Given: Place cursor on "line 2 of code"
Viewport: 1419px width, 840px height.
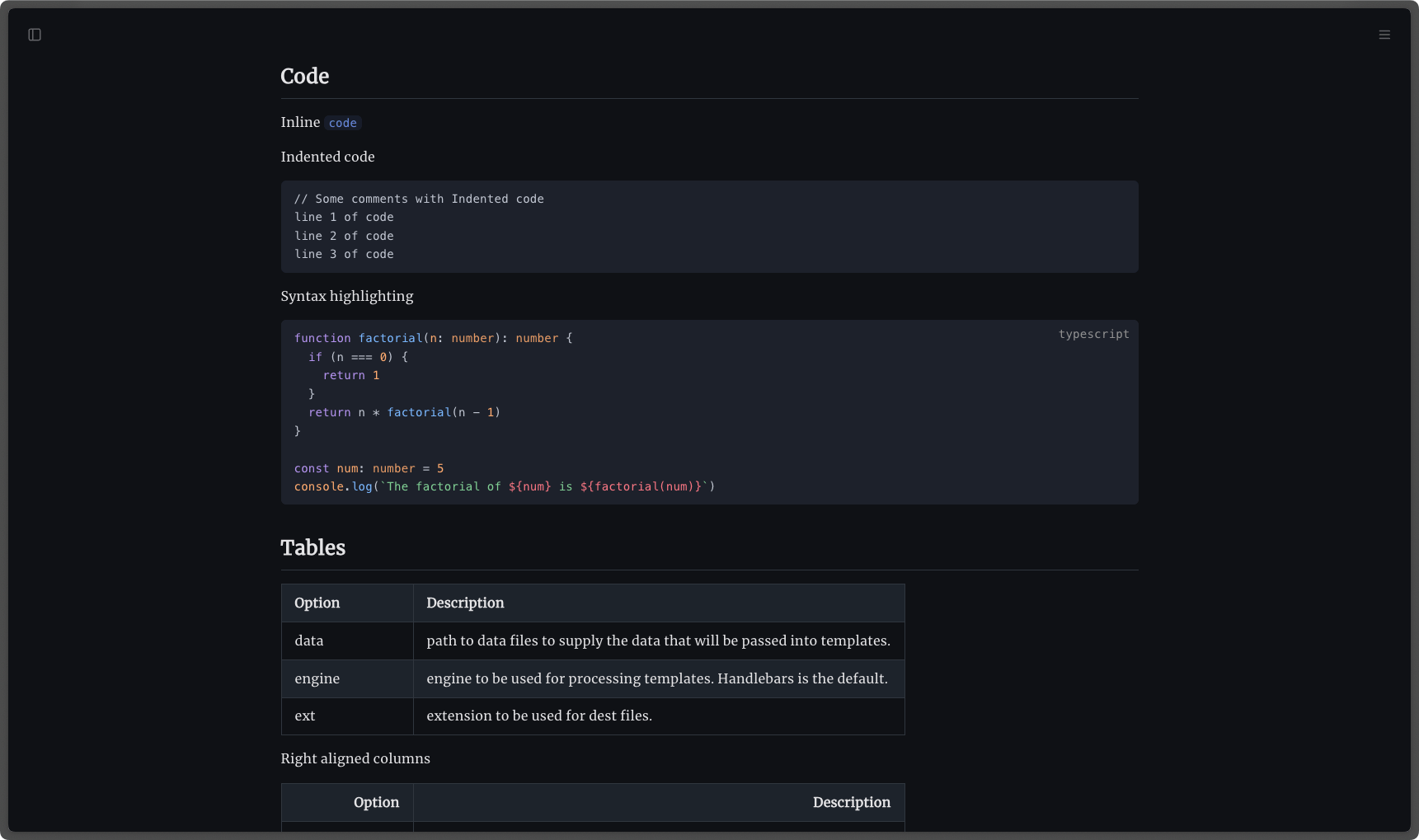Looking at the screenshot, I should 344,236.
